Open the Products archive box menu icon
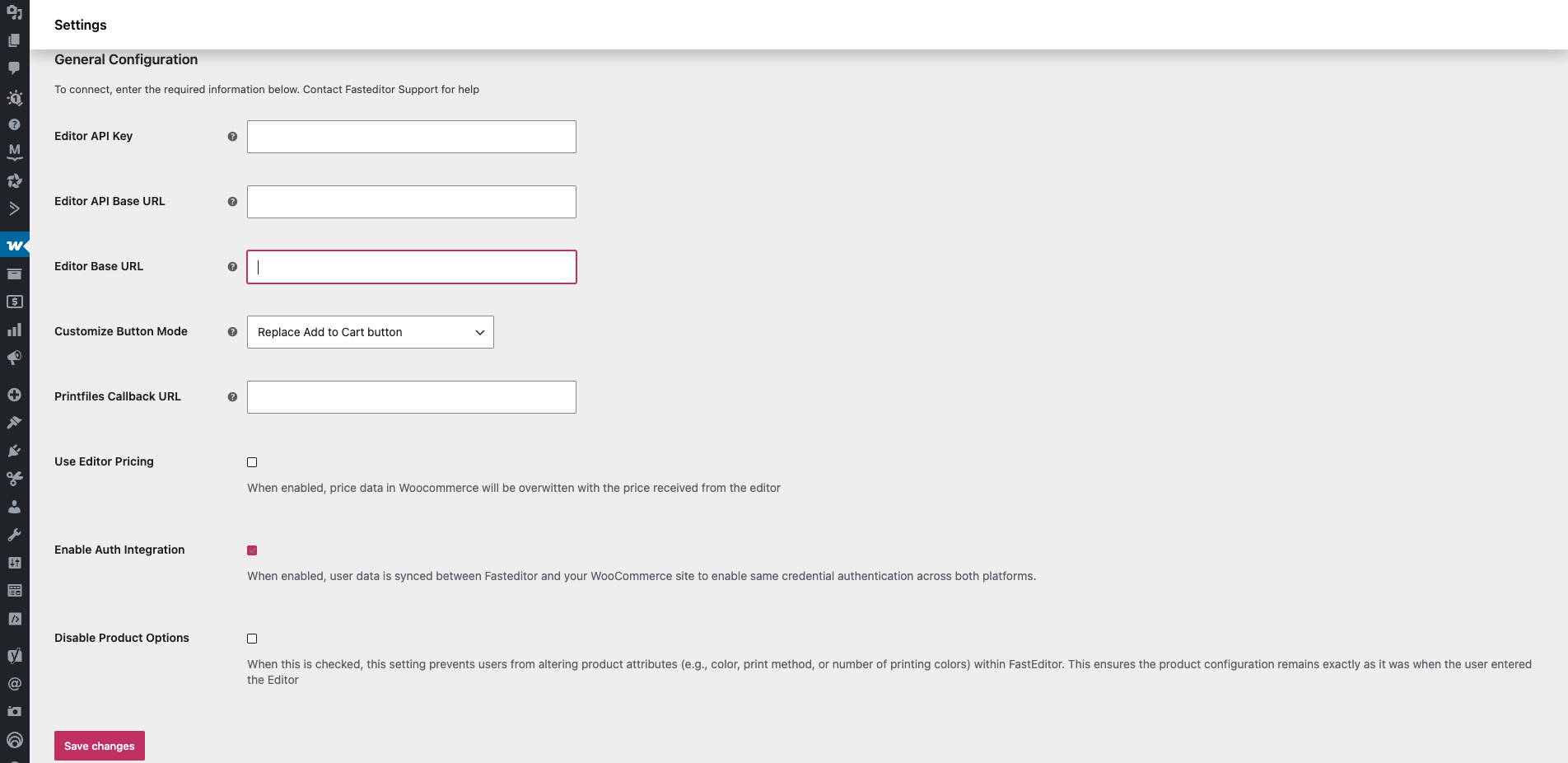The width and height of the screenshot is (1568, 763). click(x=14, y=274)
